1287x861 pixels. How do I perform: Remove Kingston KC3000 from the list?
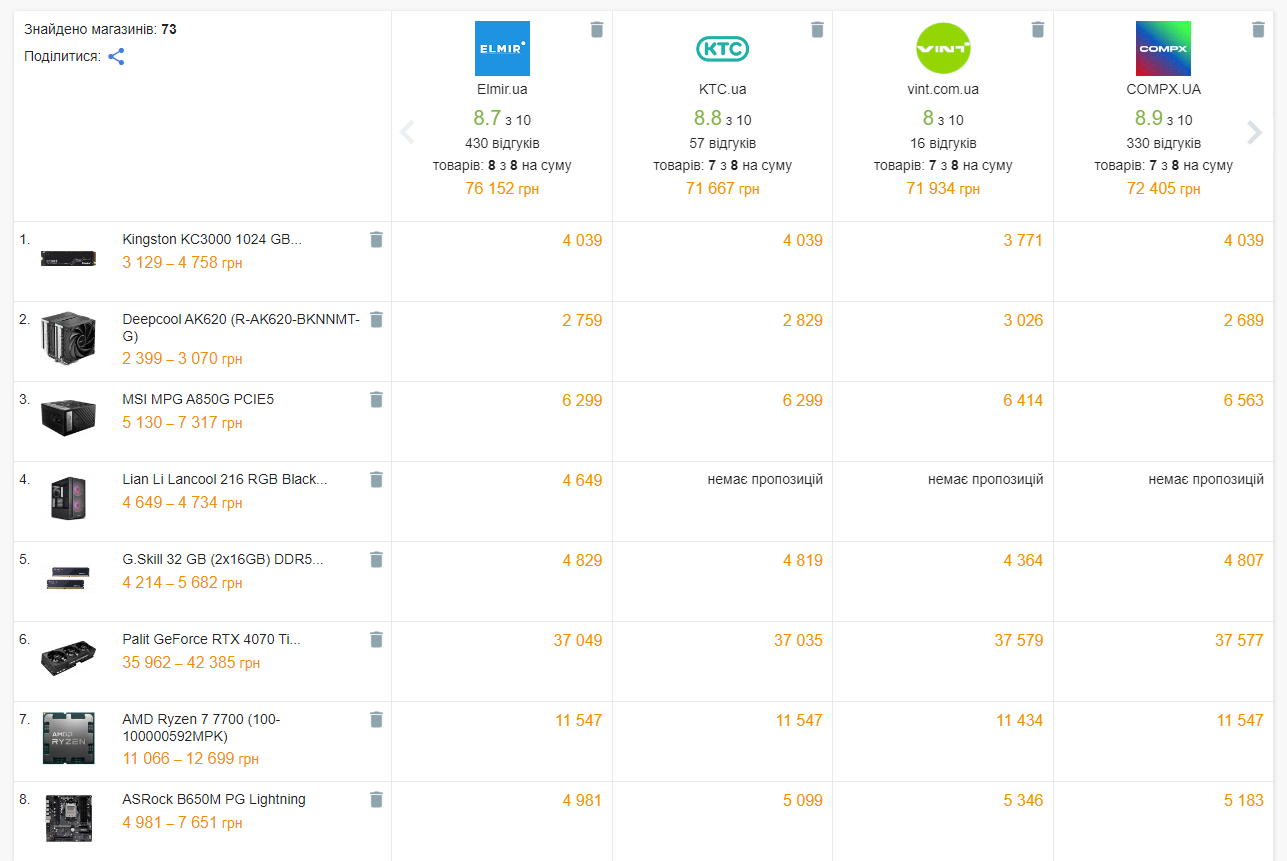point(376,239)
